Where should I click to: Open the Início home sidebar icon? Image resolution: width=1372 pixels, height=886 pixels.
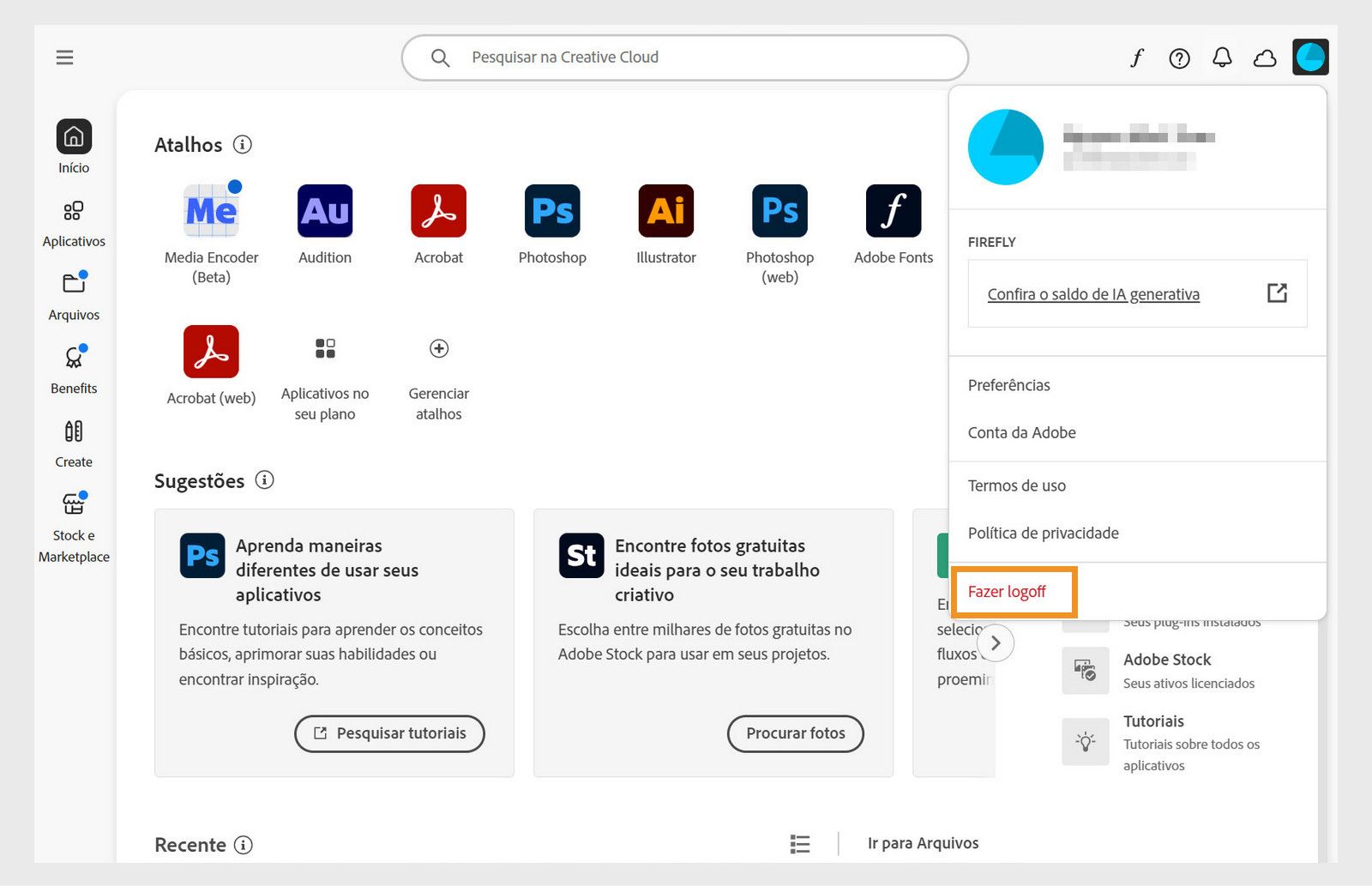[74, 136]
